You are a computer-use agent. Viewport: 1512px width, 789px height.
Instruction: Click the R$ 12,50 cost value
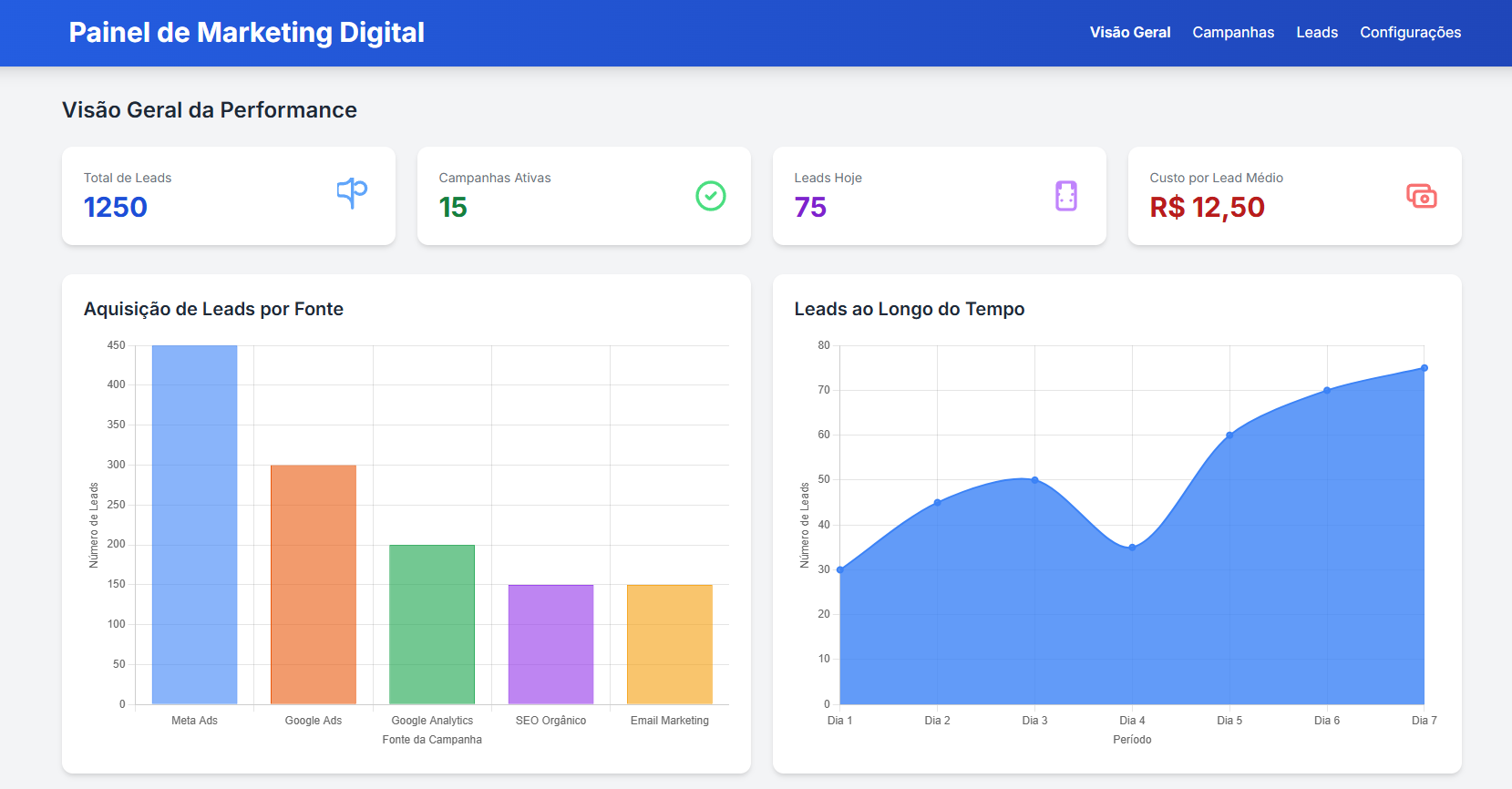1207,208
